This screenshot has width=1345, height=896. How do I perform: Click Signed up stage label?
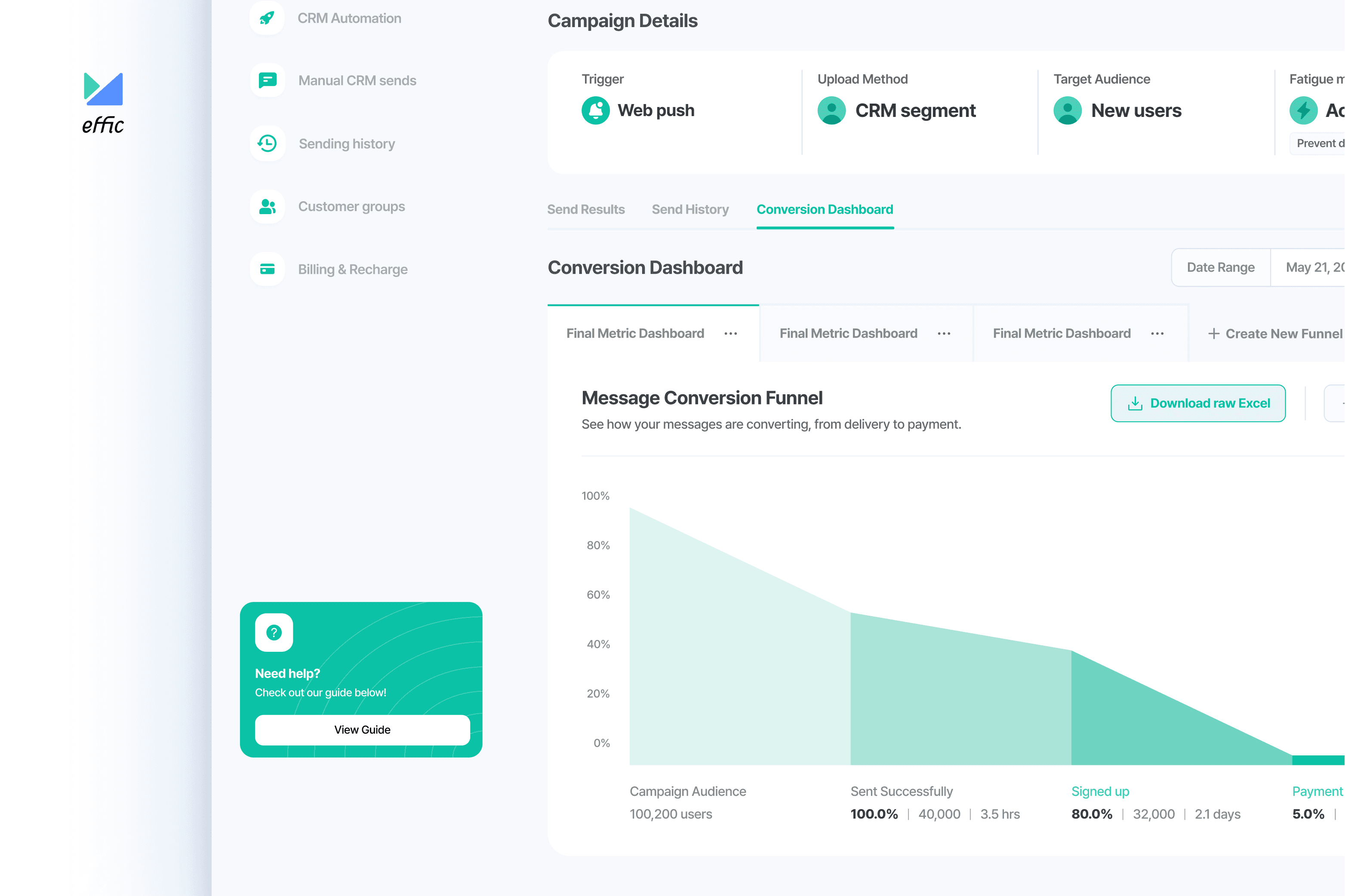tap(1100, 792)
